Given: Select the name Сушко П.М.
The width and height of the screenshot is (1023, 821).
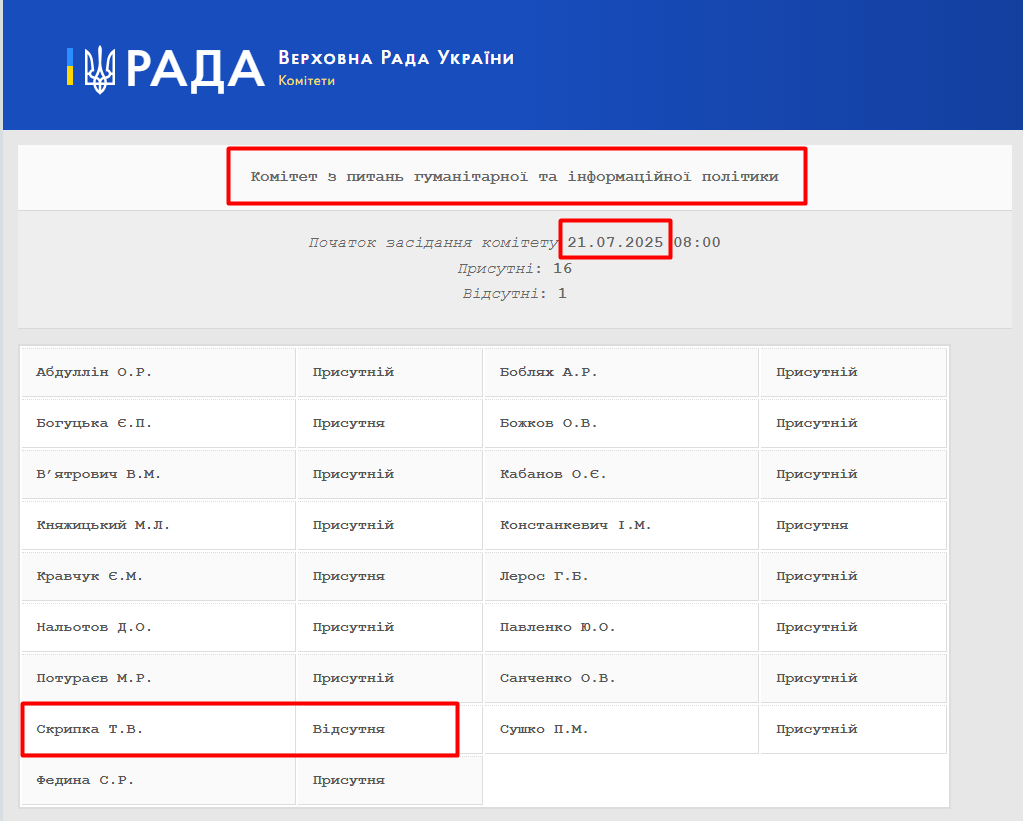Looking at the screenshot, I should tap(544, 728).
